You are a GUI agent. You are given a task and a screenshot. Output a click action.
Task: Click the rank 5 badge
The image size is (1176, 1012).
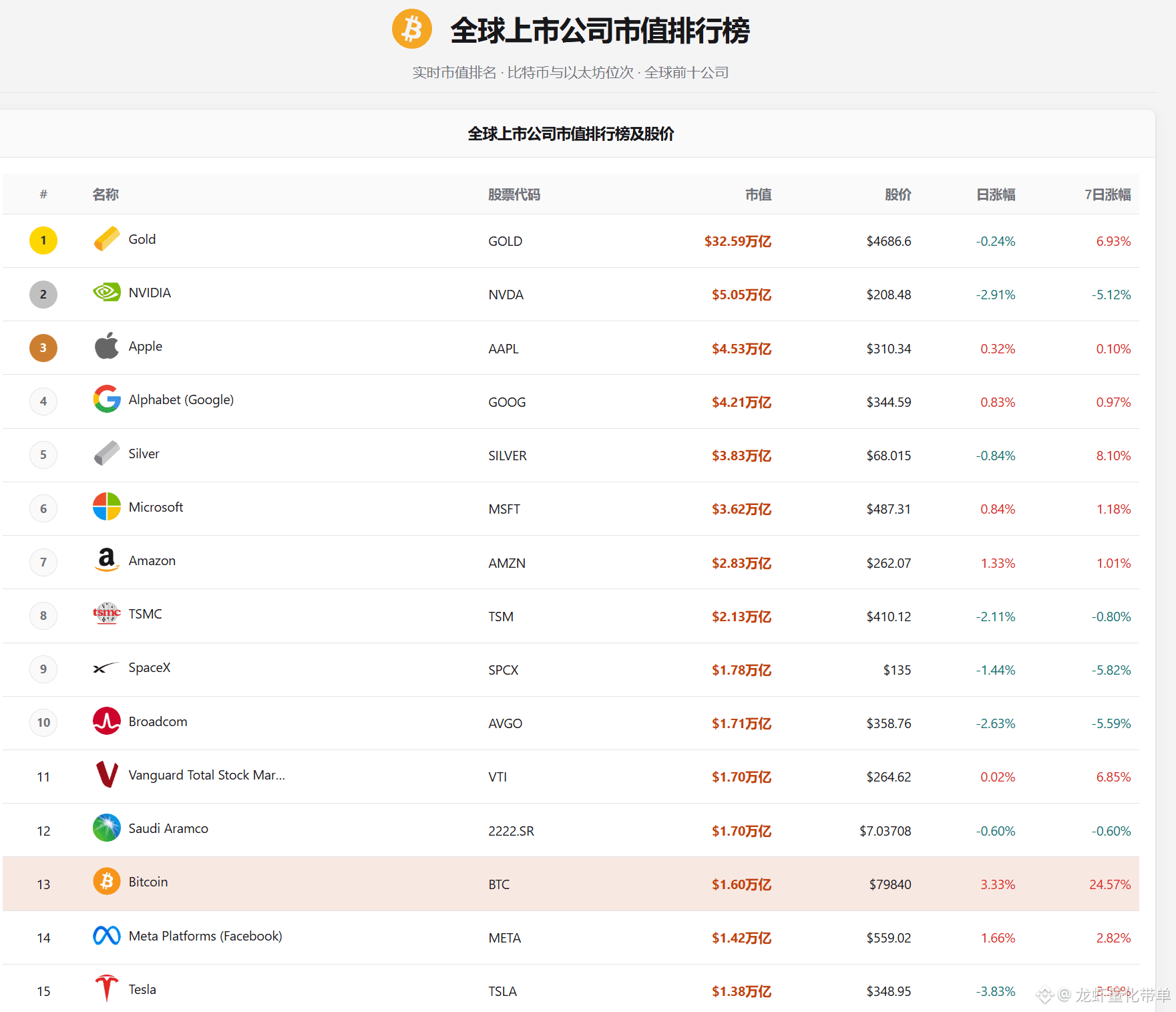pyautogui.click(x=43, y=455)
